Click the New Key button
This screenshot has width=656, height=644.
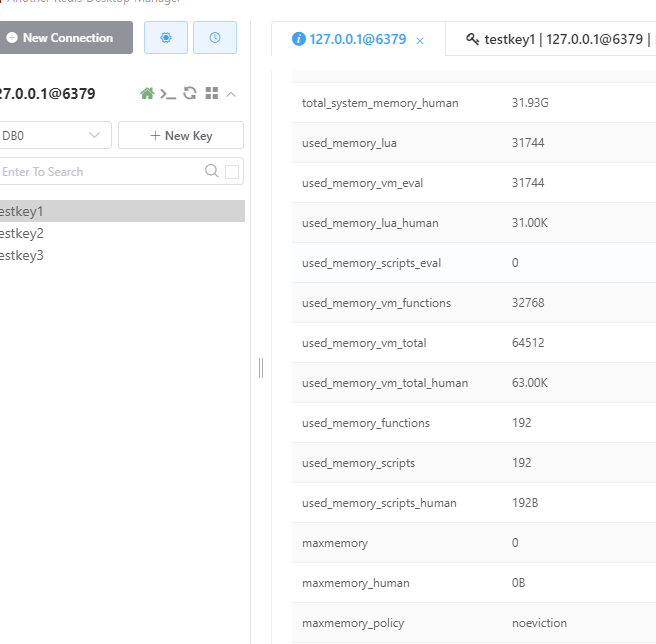181,135
